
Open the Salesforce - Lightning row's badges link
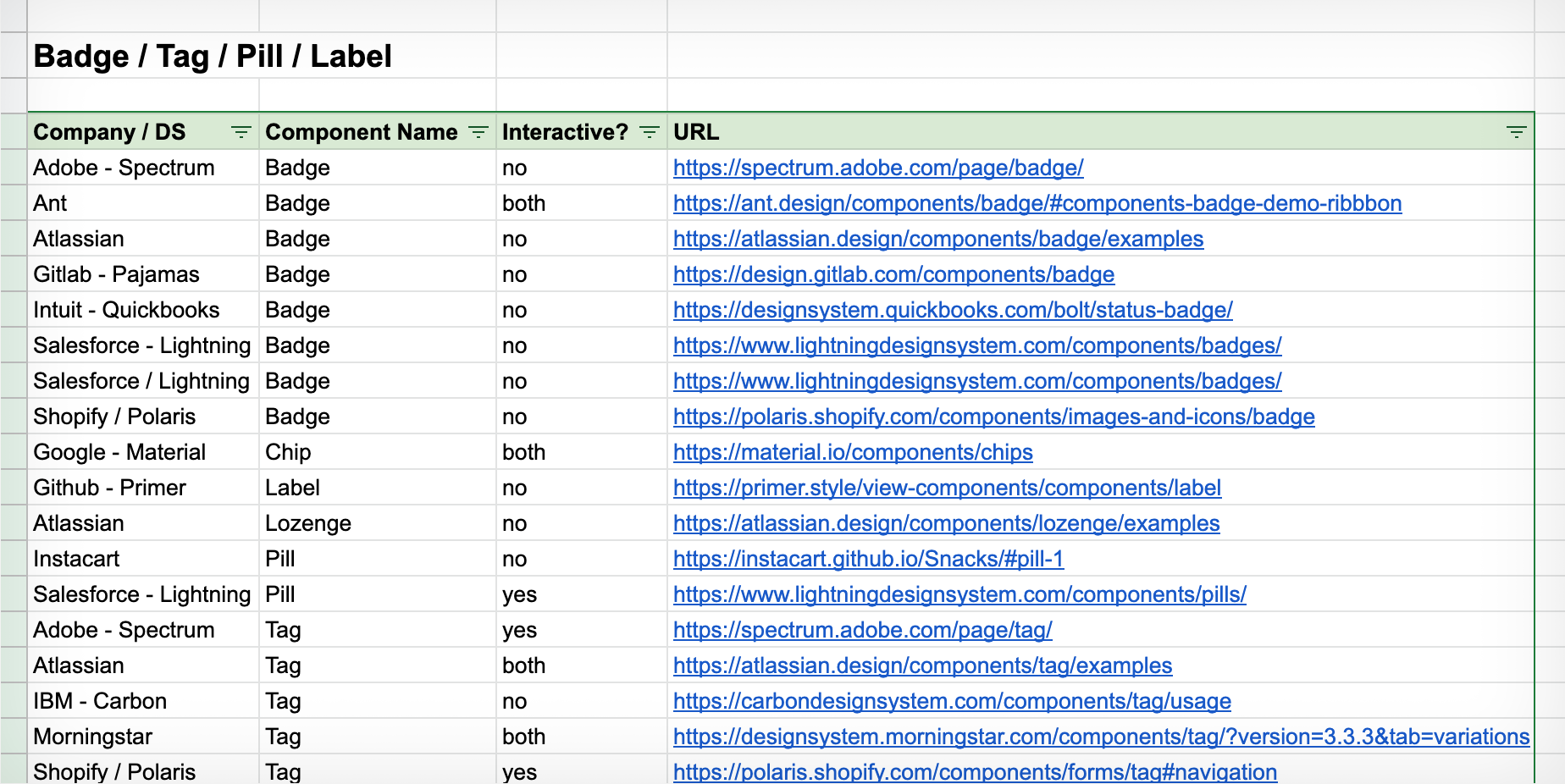click(977, 345)
